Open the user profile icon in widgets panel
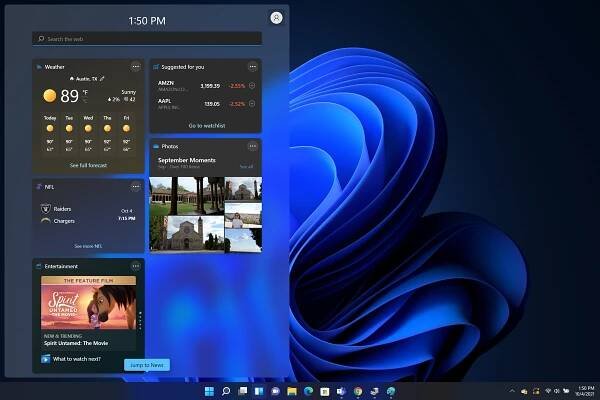The image size is (600, 400). tap(276, 18)
